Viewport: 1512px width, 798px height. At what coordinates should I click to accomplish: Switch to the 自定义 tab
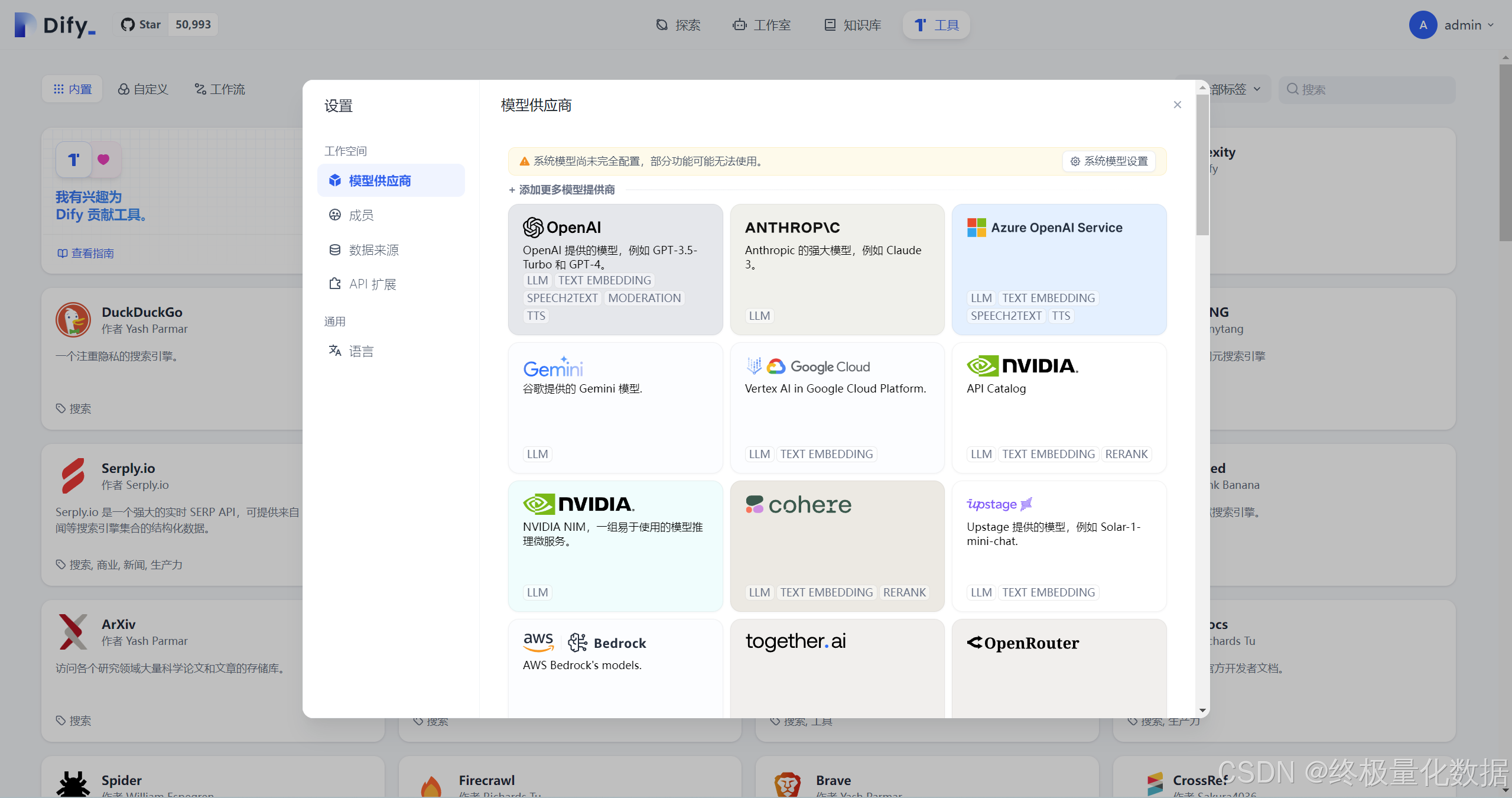pos(143,89)
